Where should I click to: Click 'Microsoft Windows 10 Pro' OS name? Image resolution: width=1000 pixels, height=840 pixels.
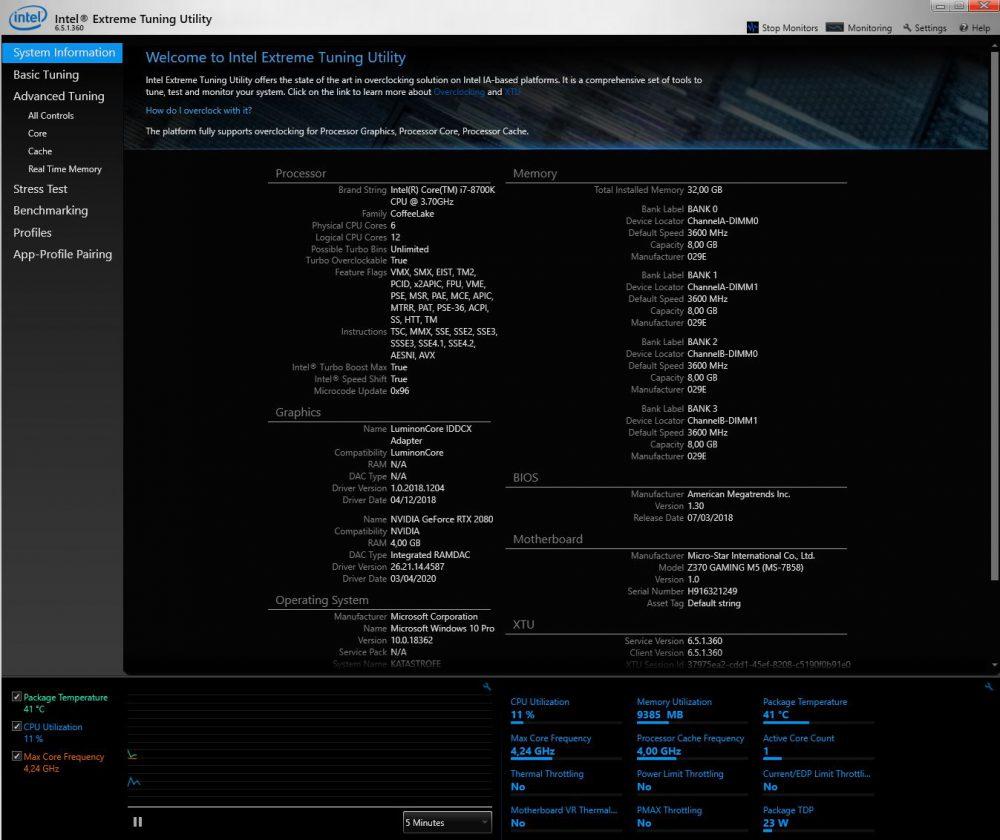442,629
